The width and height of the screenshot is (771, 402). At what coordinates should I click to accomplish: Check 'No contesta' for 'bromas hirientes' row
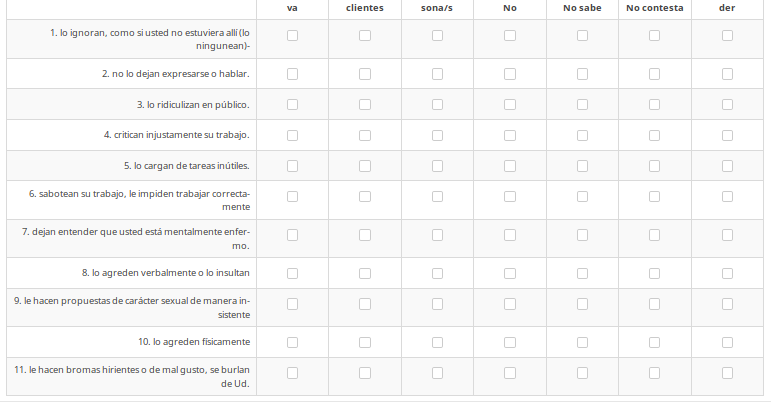point(654,373)
